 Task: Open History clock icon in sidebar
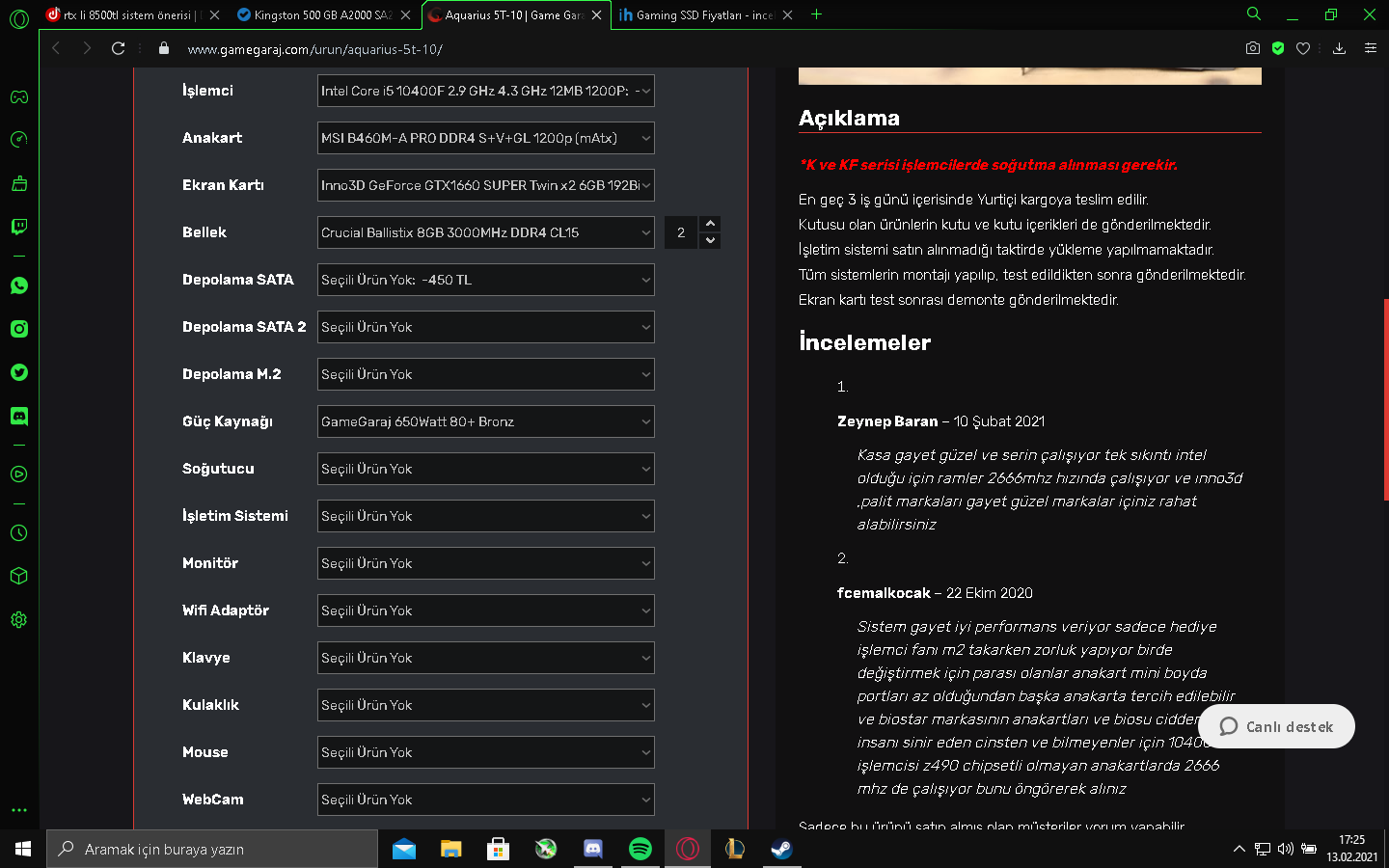point(19,533)
